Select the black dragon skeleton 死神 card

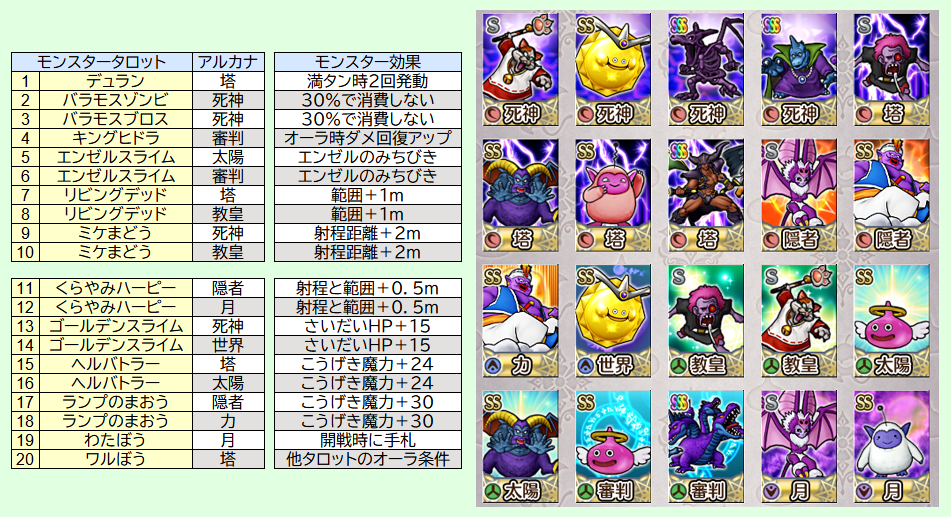pyautogui.click(x=706, y=70)
